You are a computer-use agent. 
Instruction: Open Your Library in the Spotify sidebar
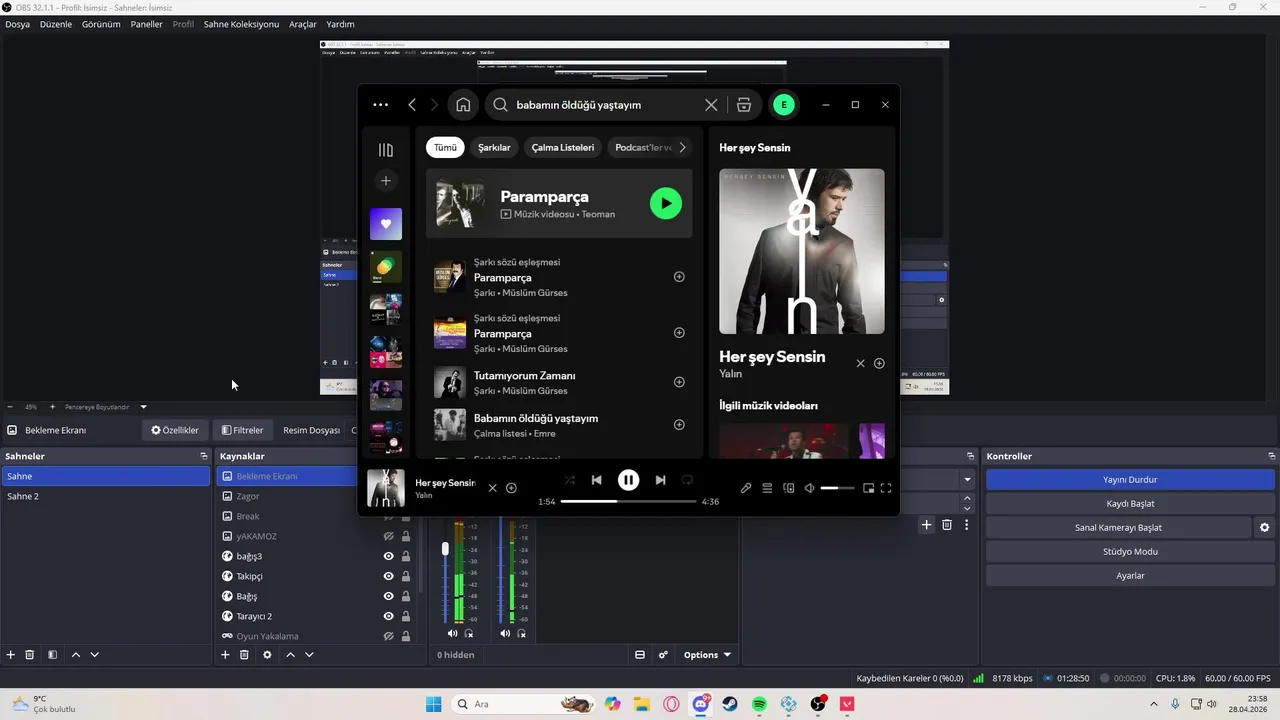(x=386, y=150)
